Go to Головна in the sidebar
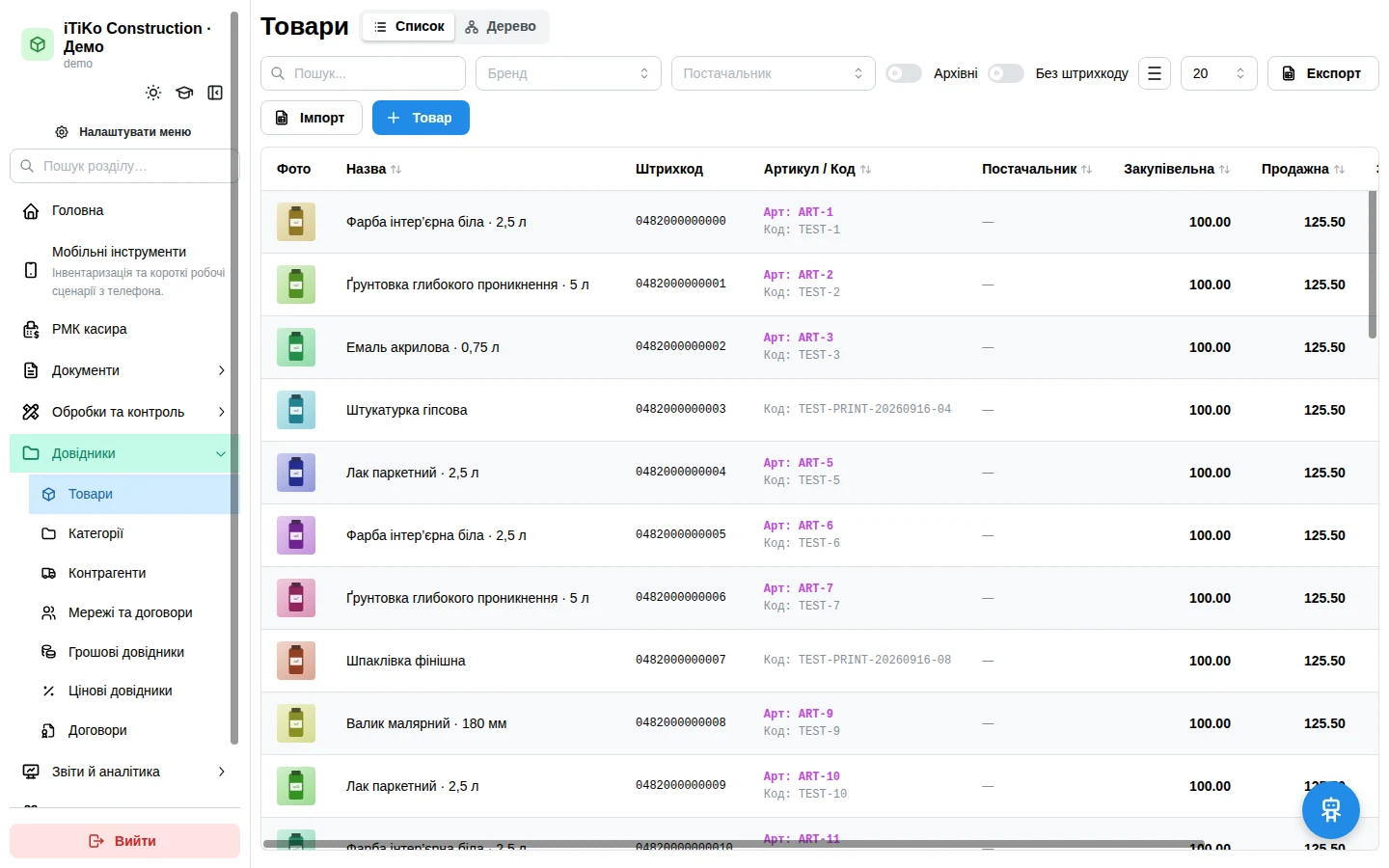1389x868 pixels. click(x=124, y=210)
